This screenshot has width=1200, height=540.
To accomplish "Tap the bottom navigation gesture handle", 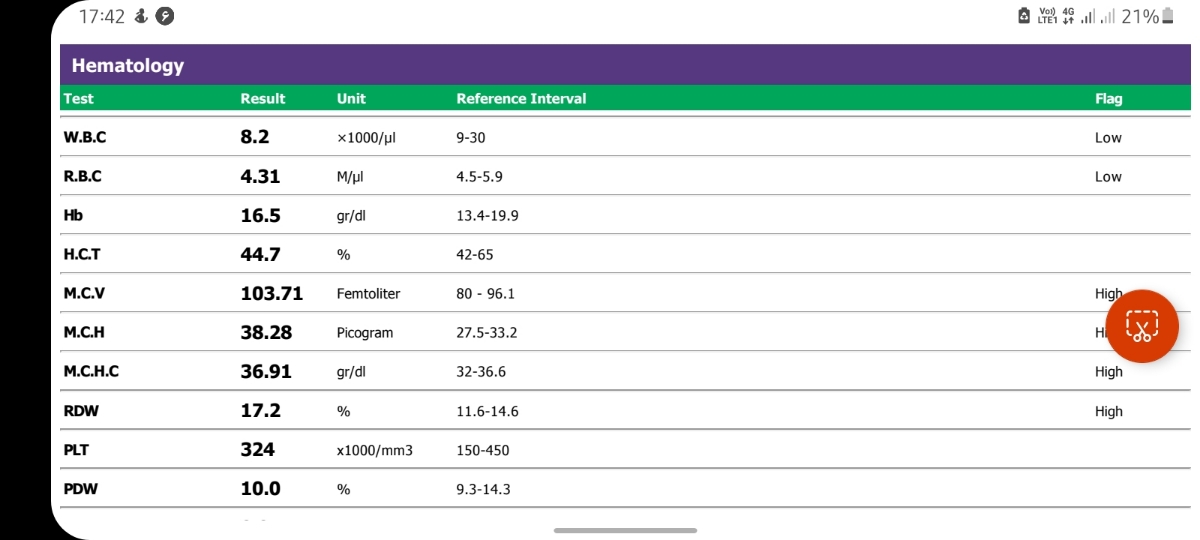I will click(625, 530).
